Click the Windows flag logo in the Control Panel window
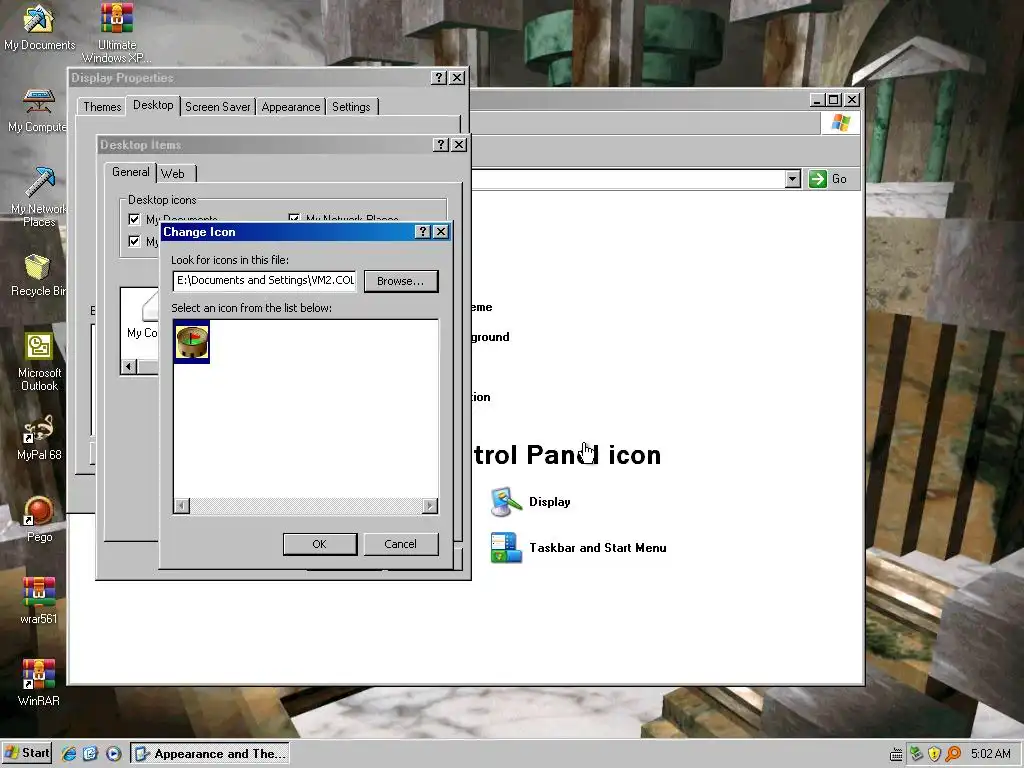This screenshot has height=768, width=1024. click(x=840, y=123)
